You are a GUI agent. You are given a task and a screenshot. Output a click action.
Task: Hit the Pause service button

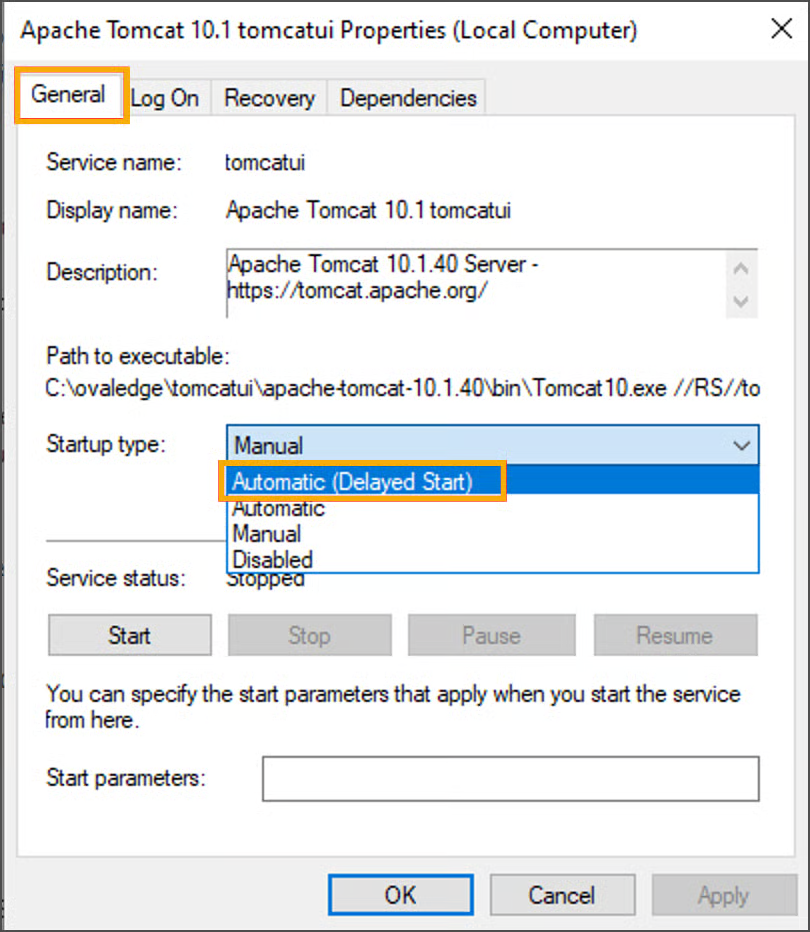491,636
